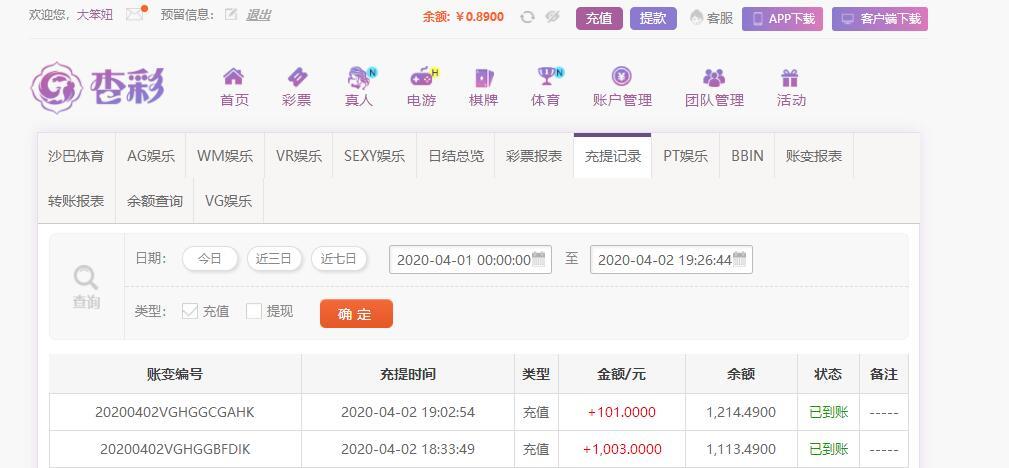Open calendar icon in the start date field

[539, 259]
